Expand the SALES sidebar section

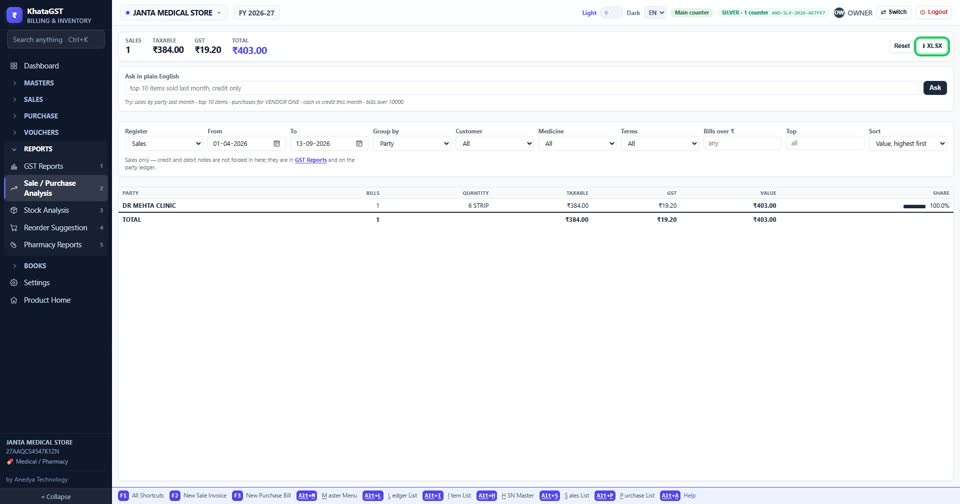[56, 99]
